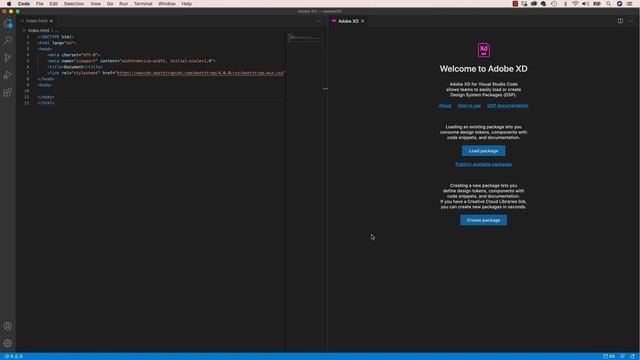
Task: Open the File menu
Action: click(x=40, y=4)
